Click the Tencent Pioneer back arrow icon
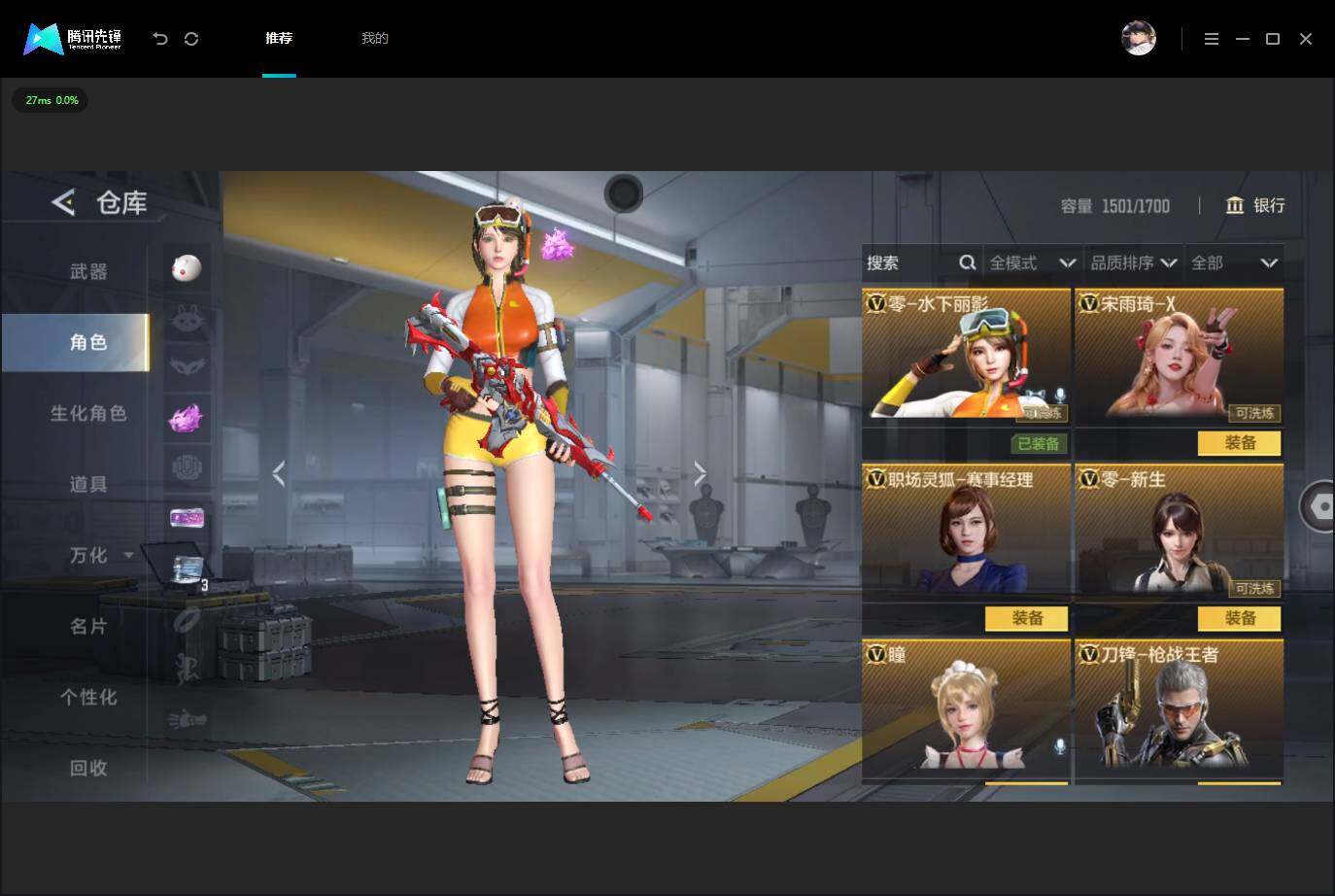This screenshot has height=896, width=1335. coord(160,39)
